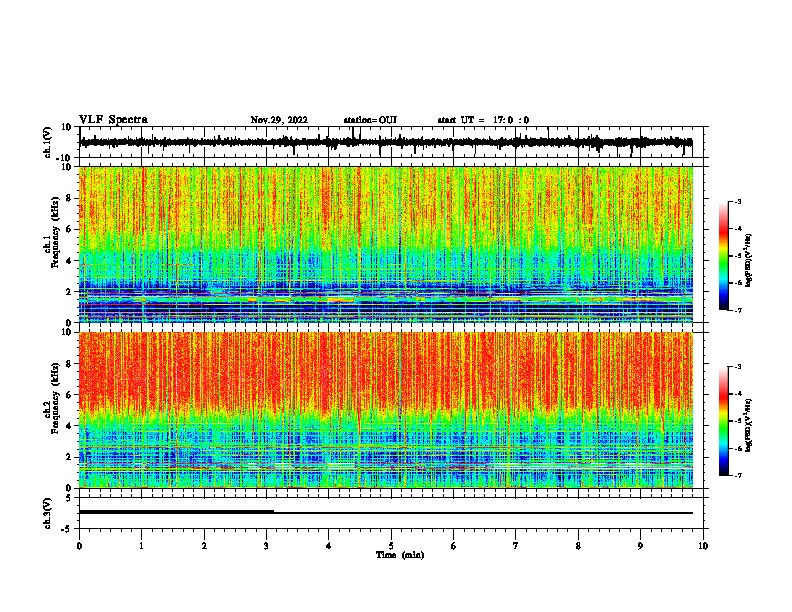Click the 6 kHz tick label on ch.1

coord(69,230)
